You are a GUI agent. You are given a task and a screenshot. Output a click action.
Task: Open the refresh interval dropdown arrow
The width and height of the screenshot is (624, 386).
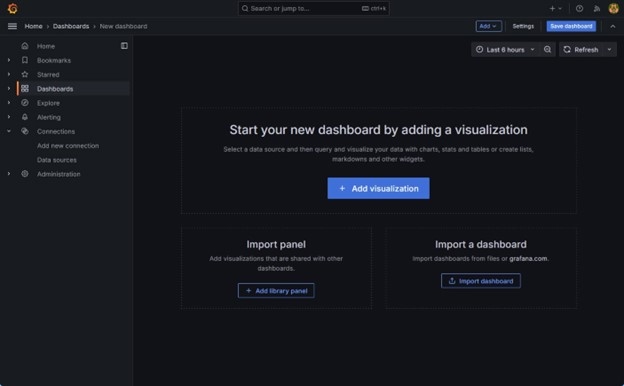[x=610, y=49]
